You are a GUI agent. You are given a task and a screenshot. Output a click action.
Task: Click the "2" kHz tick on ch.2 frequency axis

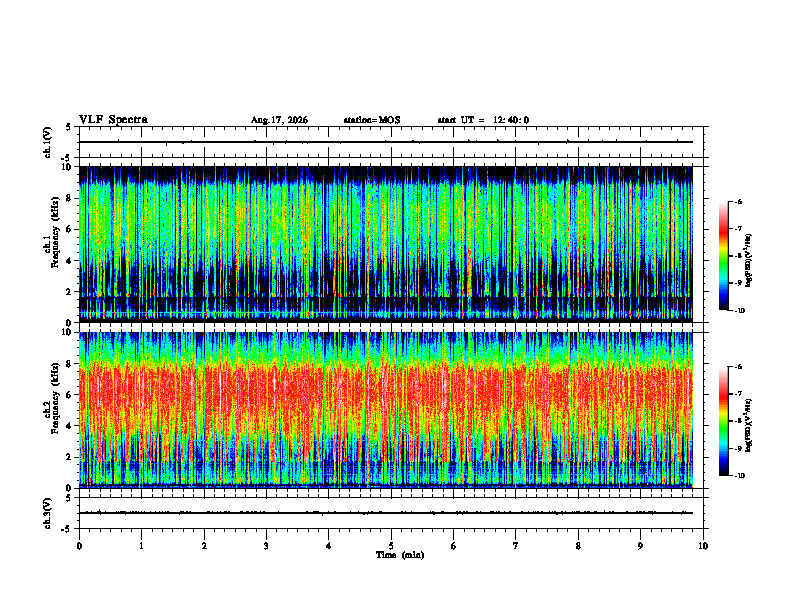pyautogui.click(x=70, y=457)
